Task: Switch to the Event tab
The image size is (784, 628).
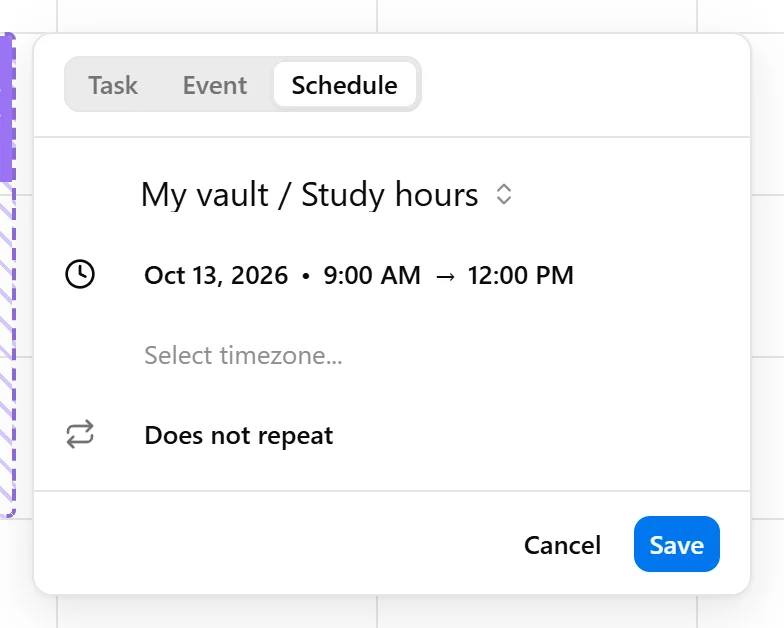Action: (x=214, y=85)
